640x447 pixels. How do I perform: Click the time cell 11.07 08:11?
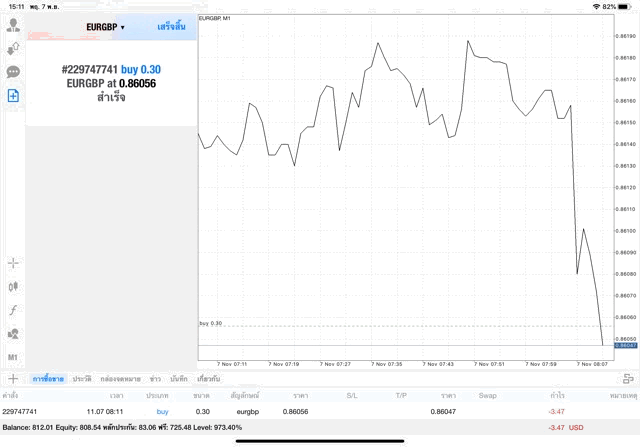pos(105,411)
